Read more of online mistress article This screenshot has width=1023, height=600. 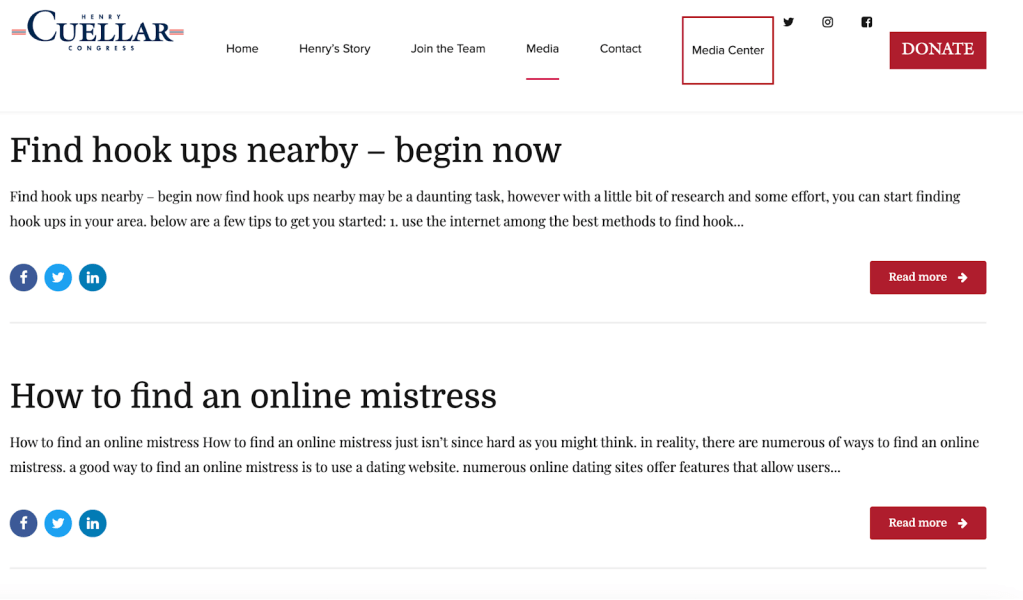point(928,523)
